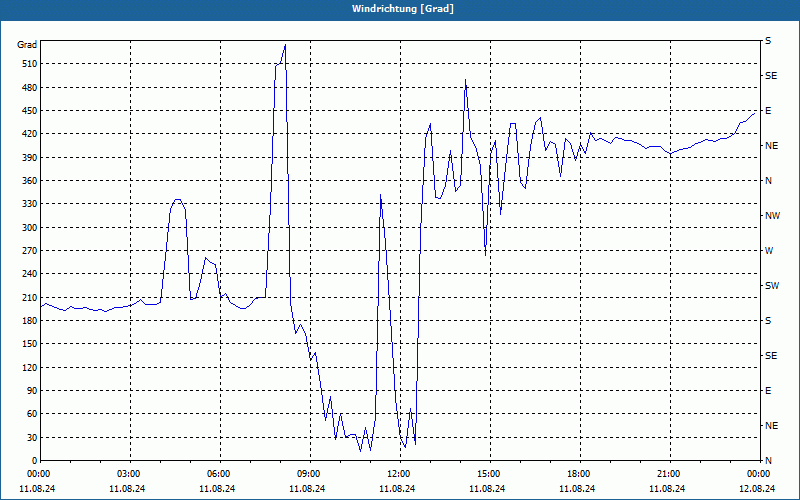Click the S compass label at chart top edge
The height and width of the screenshot is (500, 800).
coord(768,41)
